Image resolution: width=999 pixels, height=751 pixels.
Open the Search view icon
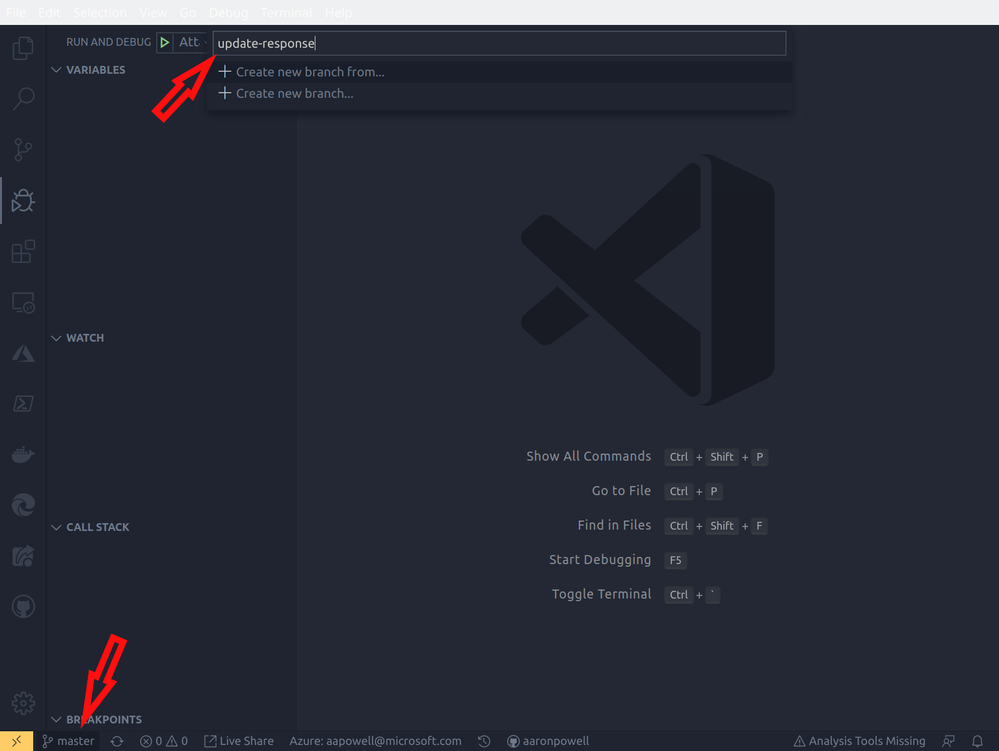pos(23,99)
